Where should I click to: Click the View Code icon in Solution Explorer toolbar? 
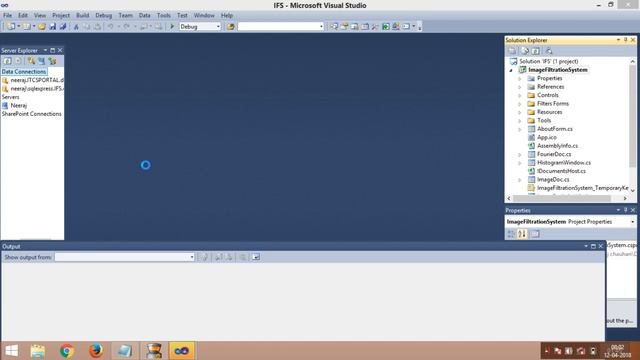(549, 51)
